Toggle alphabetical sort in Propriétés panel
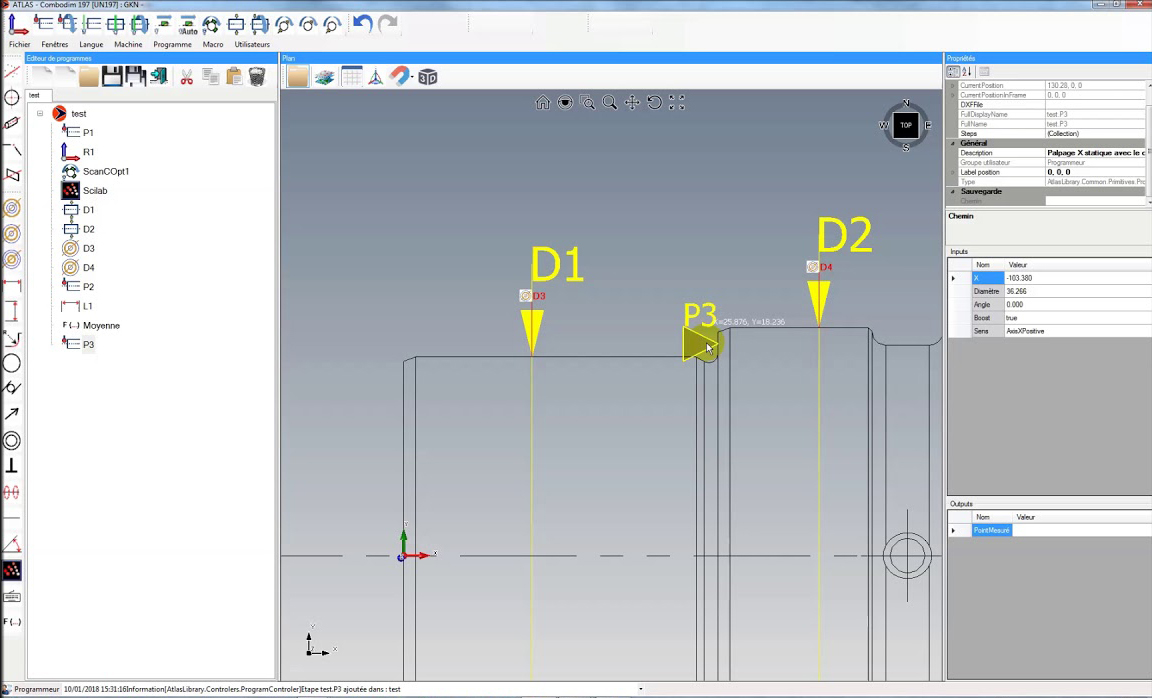The height and width of the screenshot is (698, 1152). click(967, 72)
